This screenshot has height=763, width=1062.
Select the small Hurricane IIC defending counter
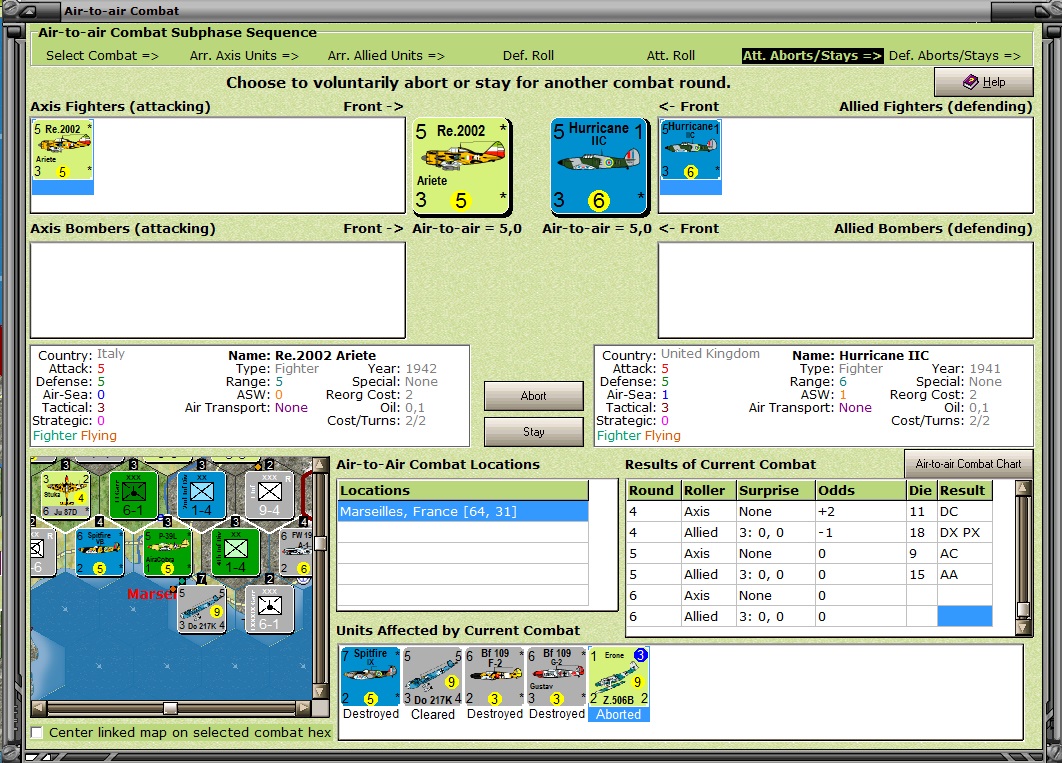pos(690,150)
